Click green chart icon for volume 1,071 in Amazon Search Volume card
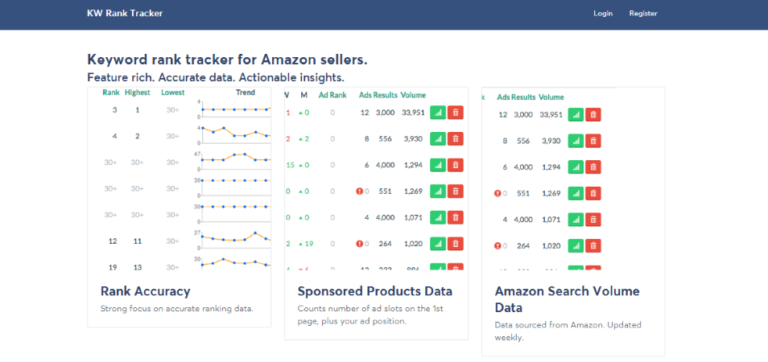The width and height of the screenshot is (768, 362). pos(576,219)
